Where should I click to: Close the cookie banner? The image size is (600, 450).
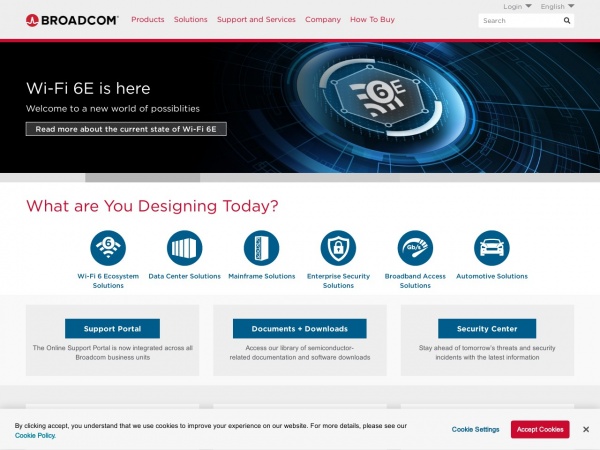[586, 429]
